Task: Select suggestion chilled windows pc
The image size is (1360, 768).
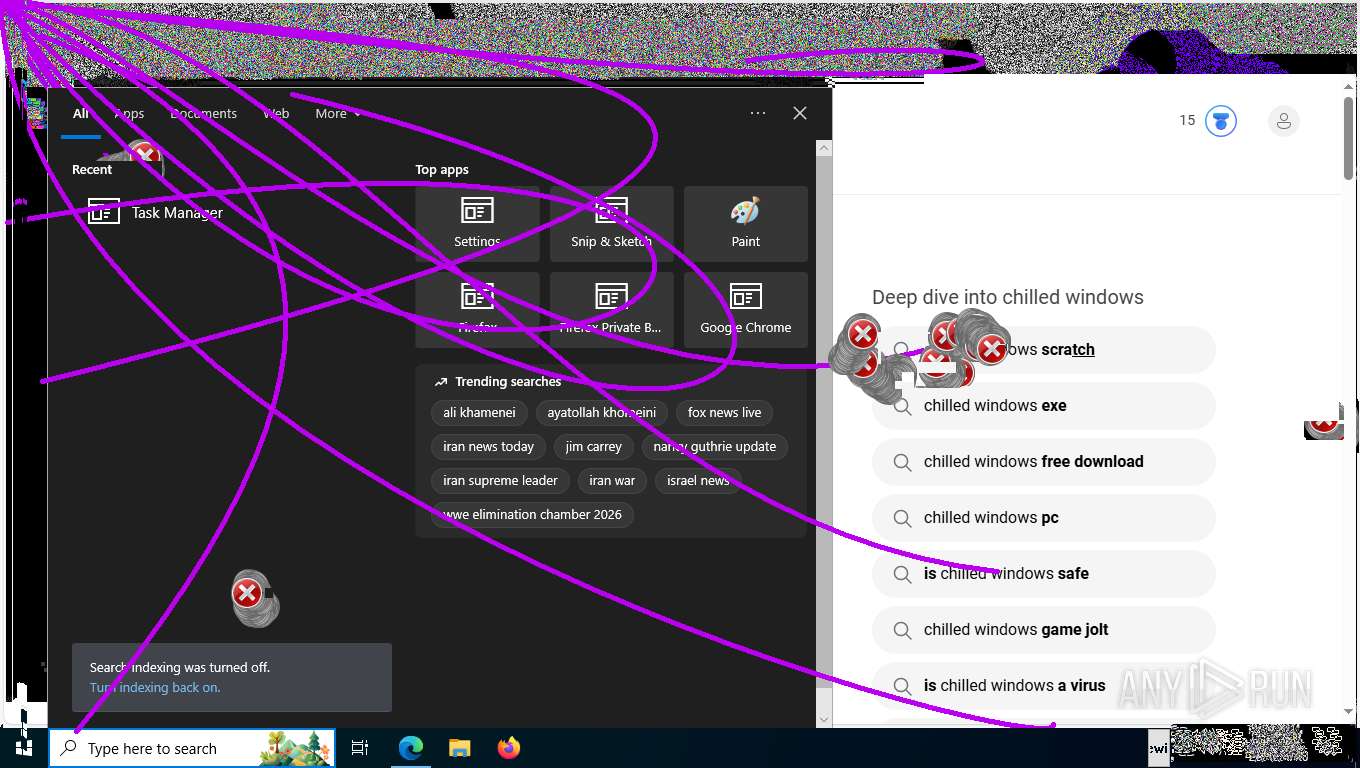Action: (1043, 518)
